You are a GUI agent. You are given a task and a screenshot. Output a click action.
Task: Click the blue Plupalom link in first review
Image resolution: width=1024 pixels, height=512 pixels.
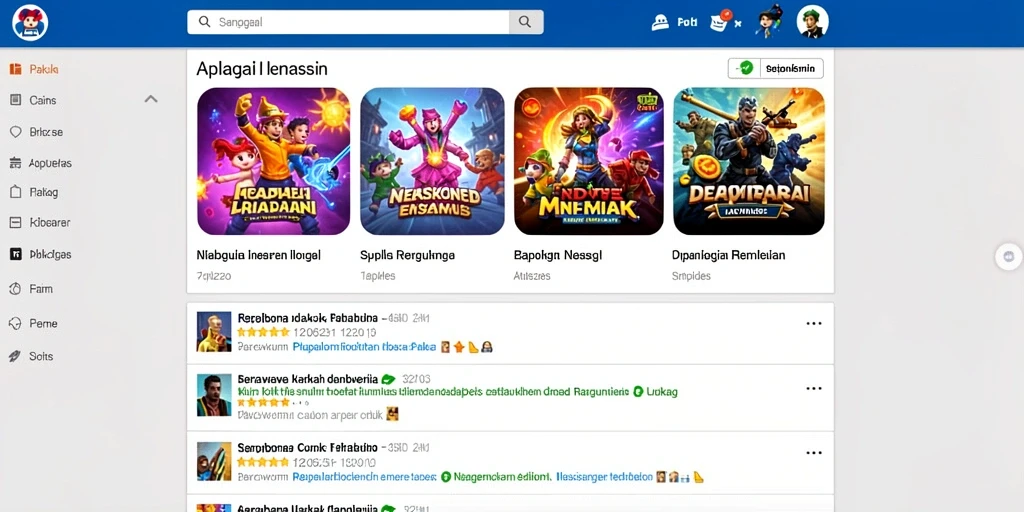coord(364,347)
